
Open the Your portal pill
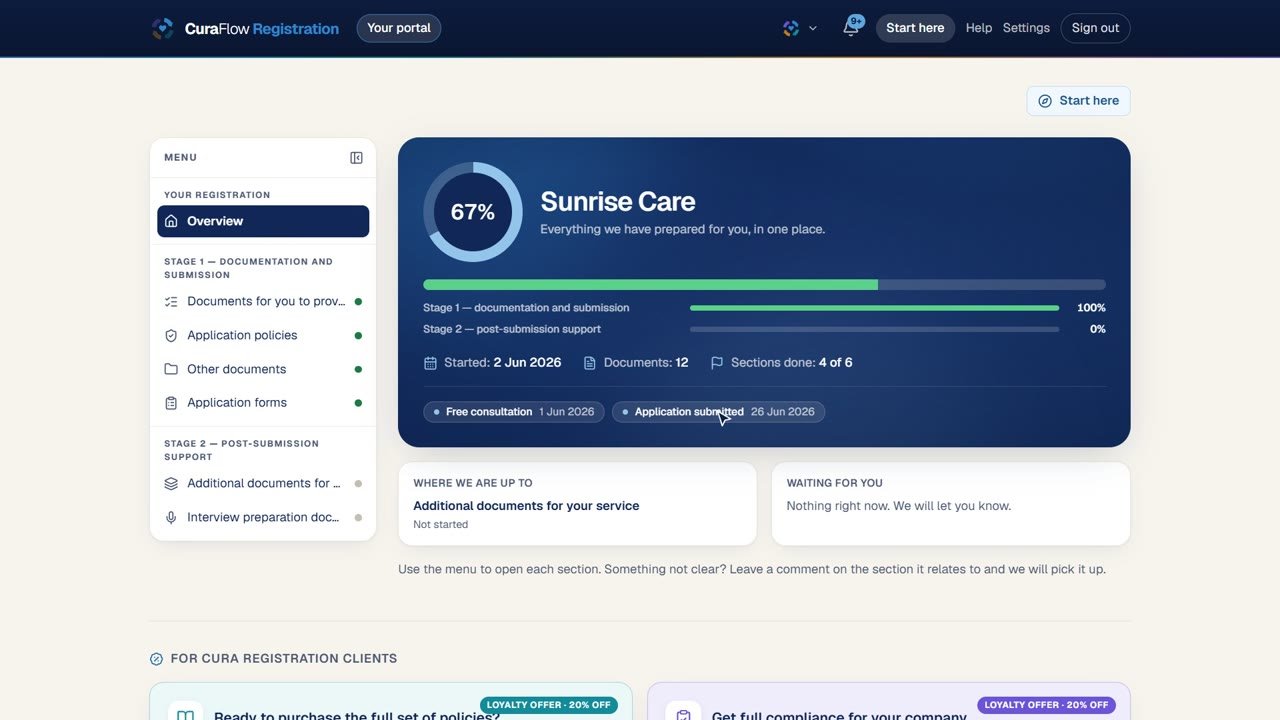coord(399,28)
